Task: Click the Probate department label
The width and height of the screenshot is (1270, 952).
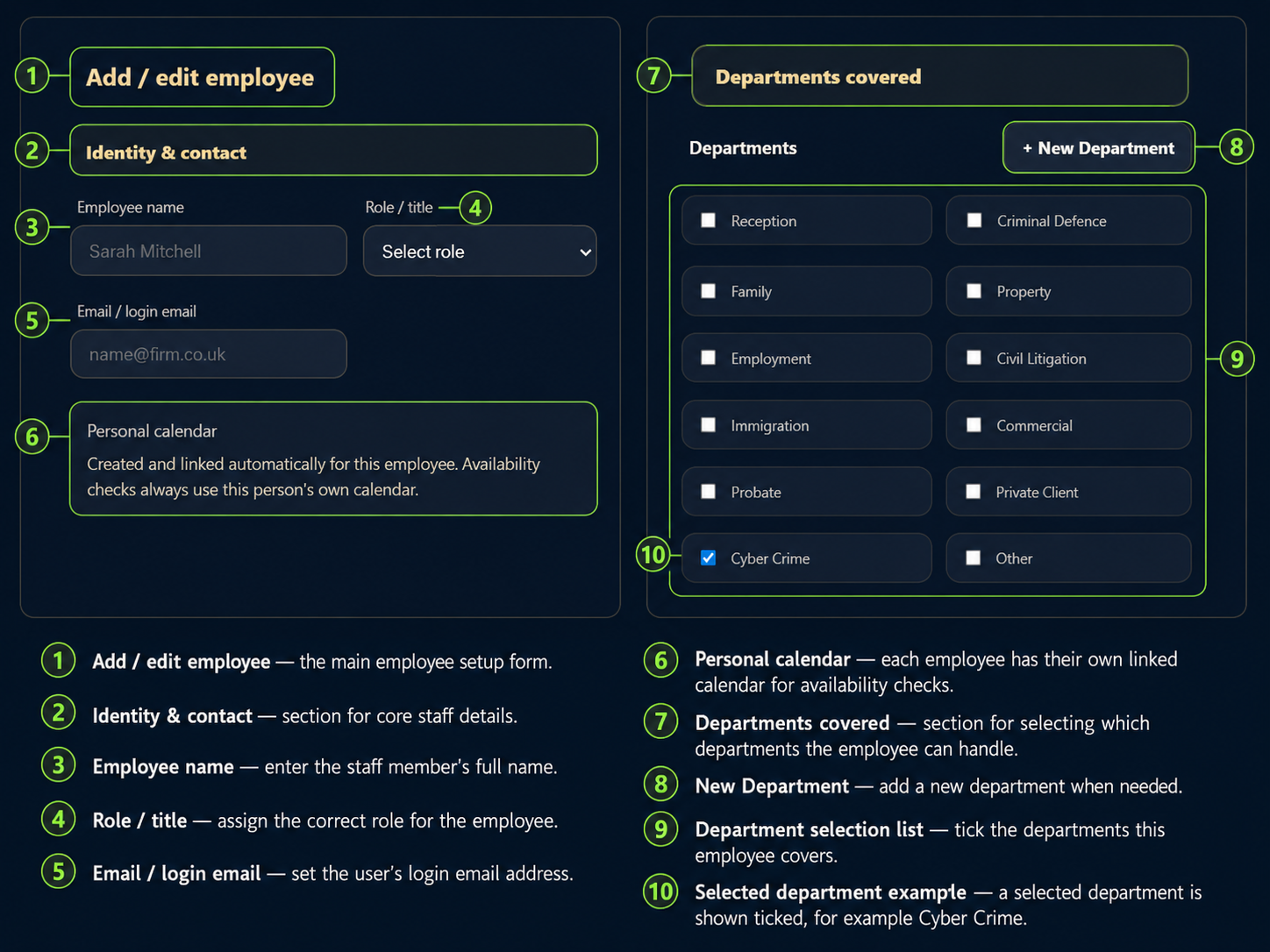Action: pos(756,493)
